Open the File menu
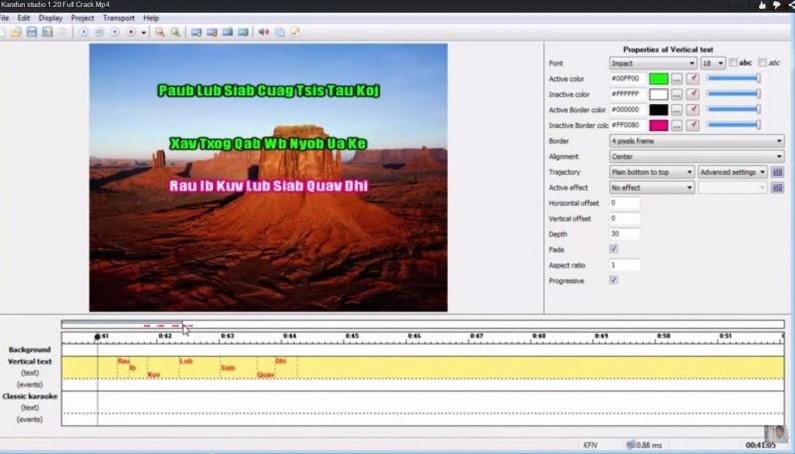The width and height of the screenshot is (795, 454). [4, 18]
